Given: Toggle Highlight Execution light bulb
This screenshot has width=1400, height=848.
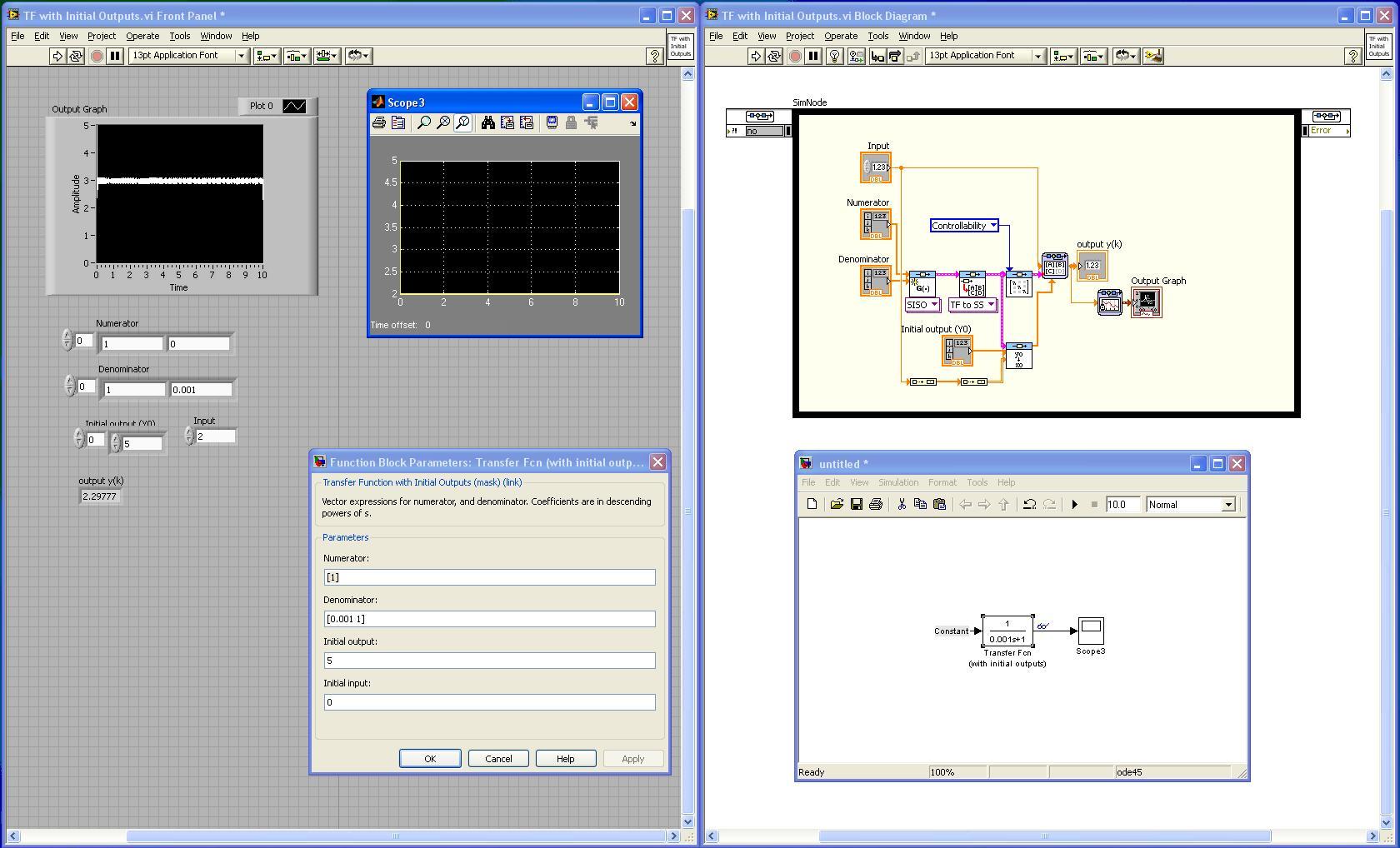Looking at the screenshot, I should point(833,56).
